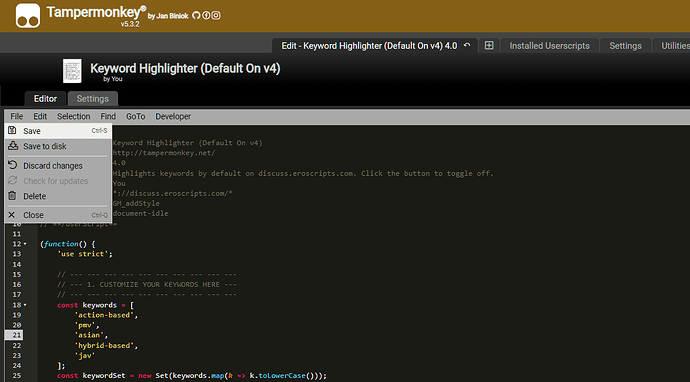Click line number 21 in the gutter
The width and height of the screenshot is (690, 382).
(x=17, y=335)
